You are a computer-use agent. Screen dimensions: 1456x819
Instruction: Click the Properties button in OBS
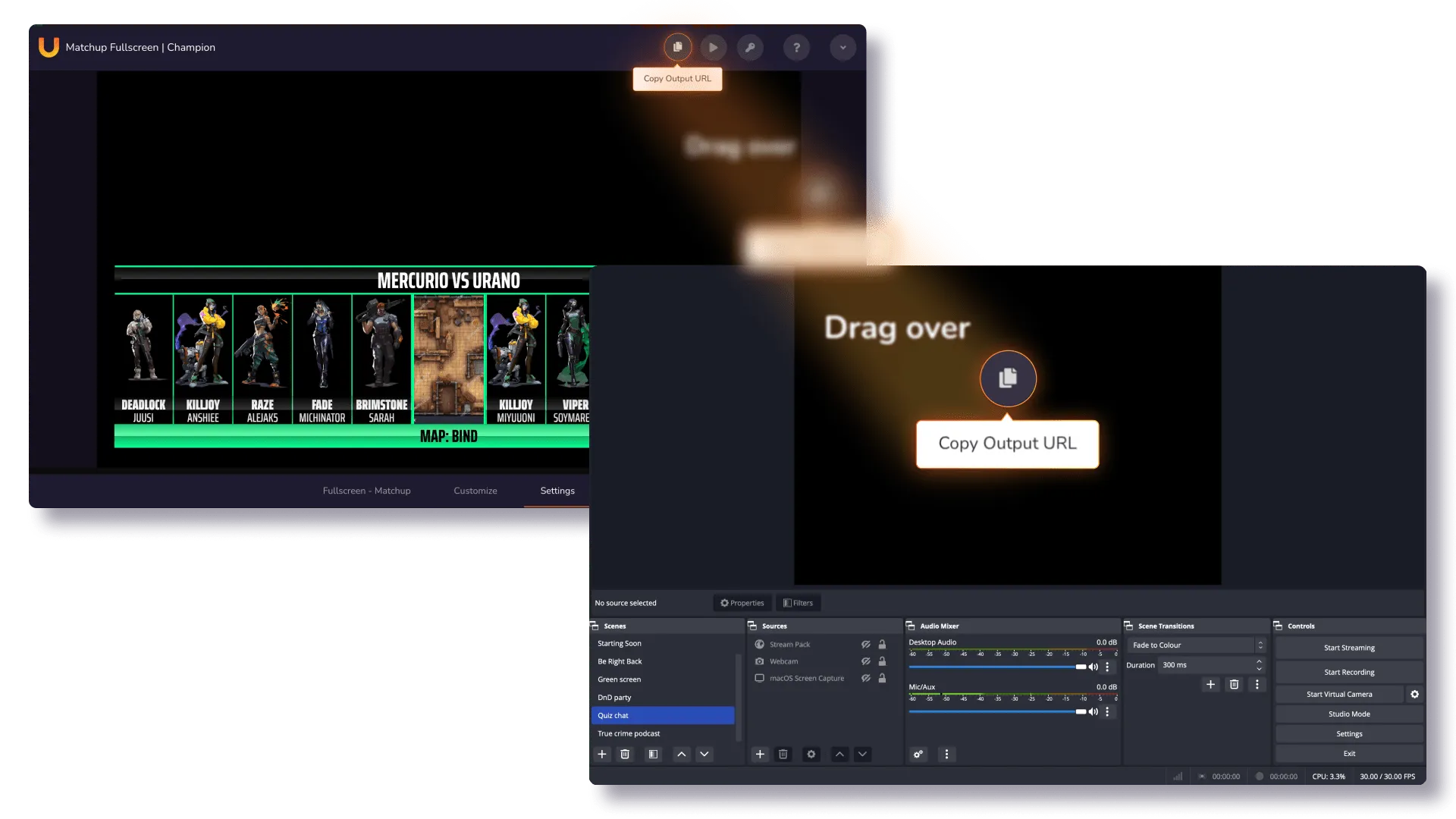[x=742, y=603]
